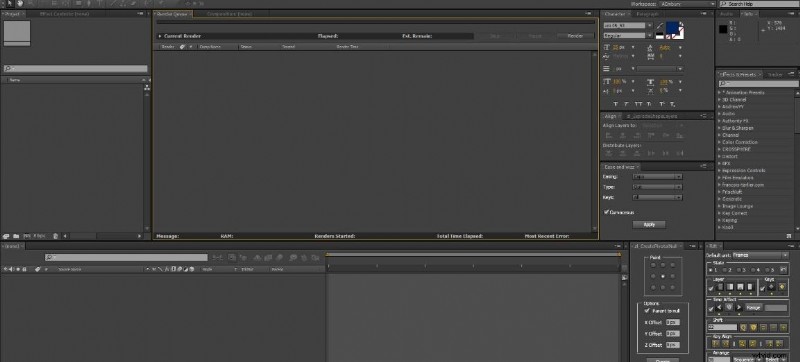The image size is (800, 362).
Task: Switch to the Tracker tab
Action: click(x=775, y=74)
